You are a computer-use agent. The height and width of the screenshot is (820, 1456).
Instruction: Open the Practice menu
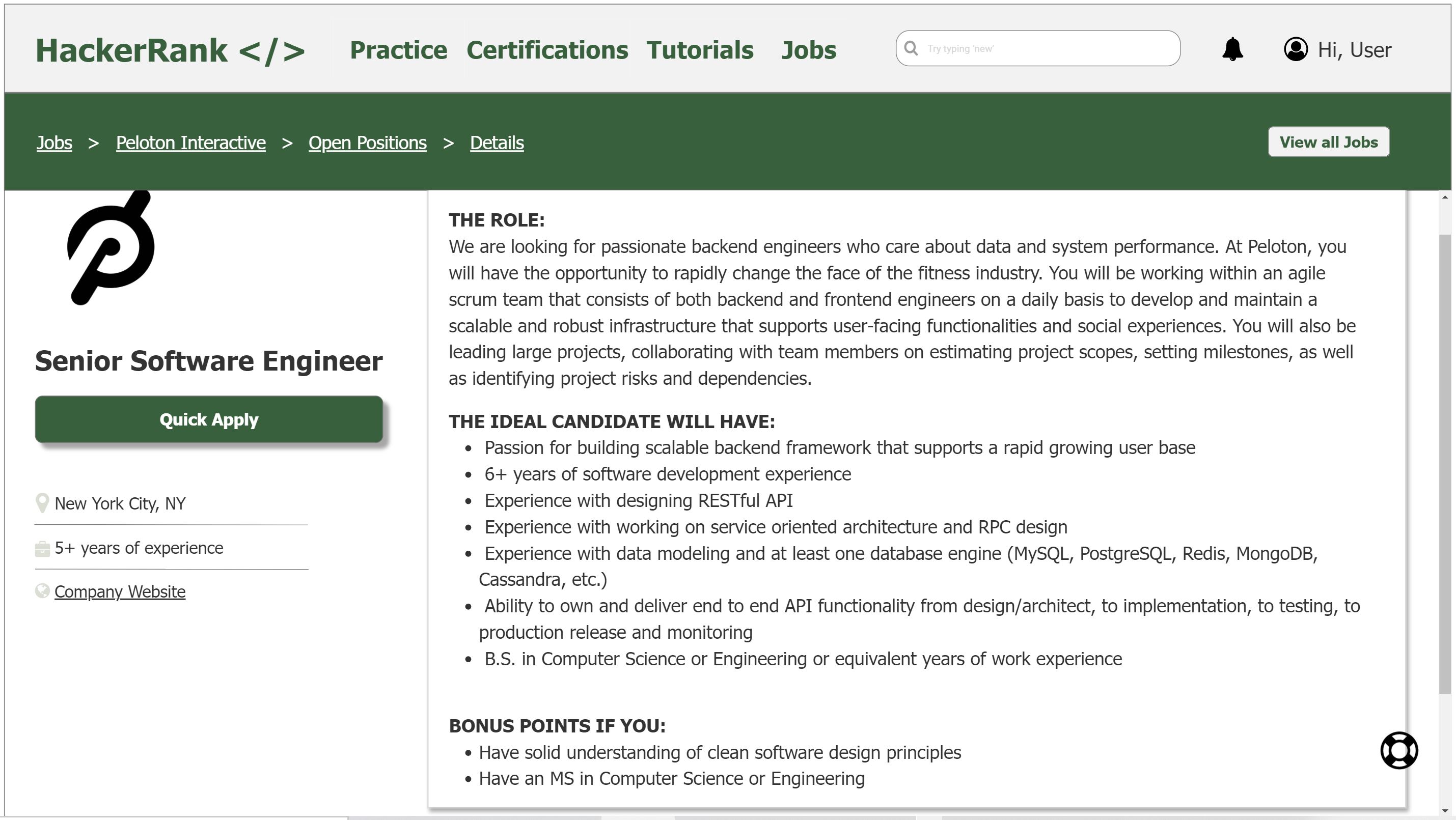click(x=398, y=50)
